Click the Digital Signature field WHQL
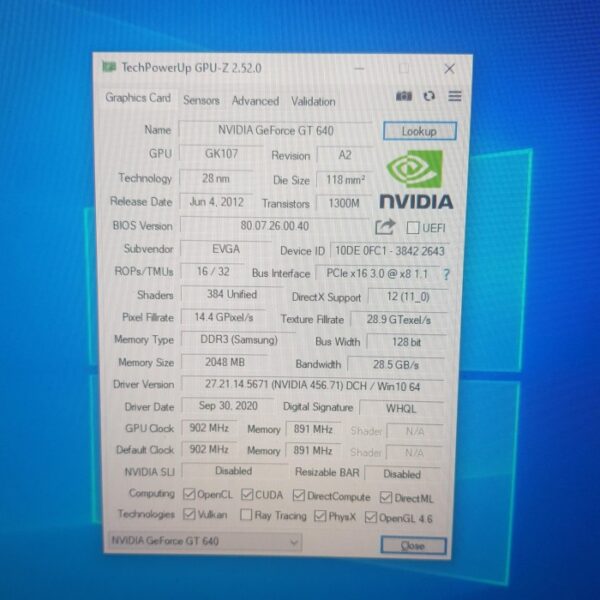 pos(401,409)
